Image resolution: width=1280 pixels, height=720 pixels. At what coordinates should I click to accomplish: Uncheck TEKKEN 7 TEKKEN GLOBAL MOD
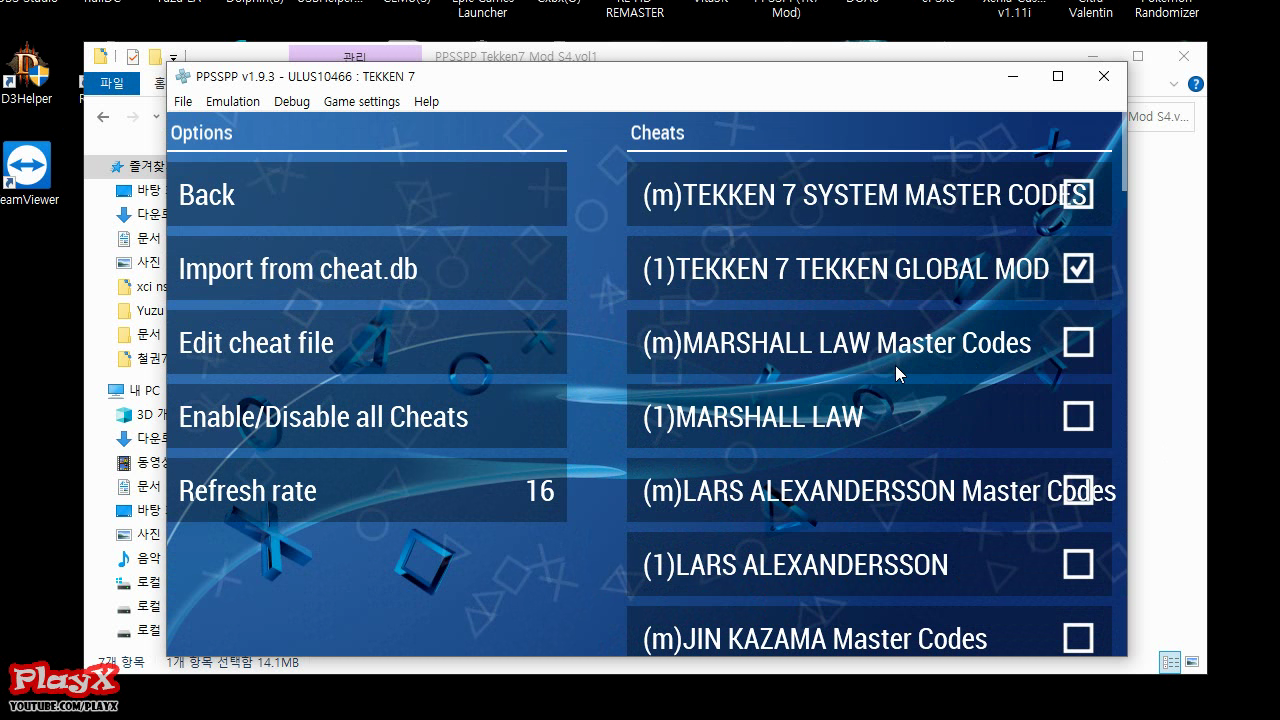[1078, 268]
